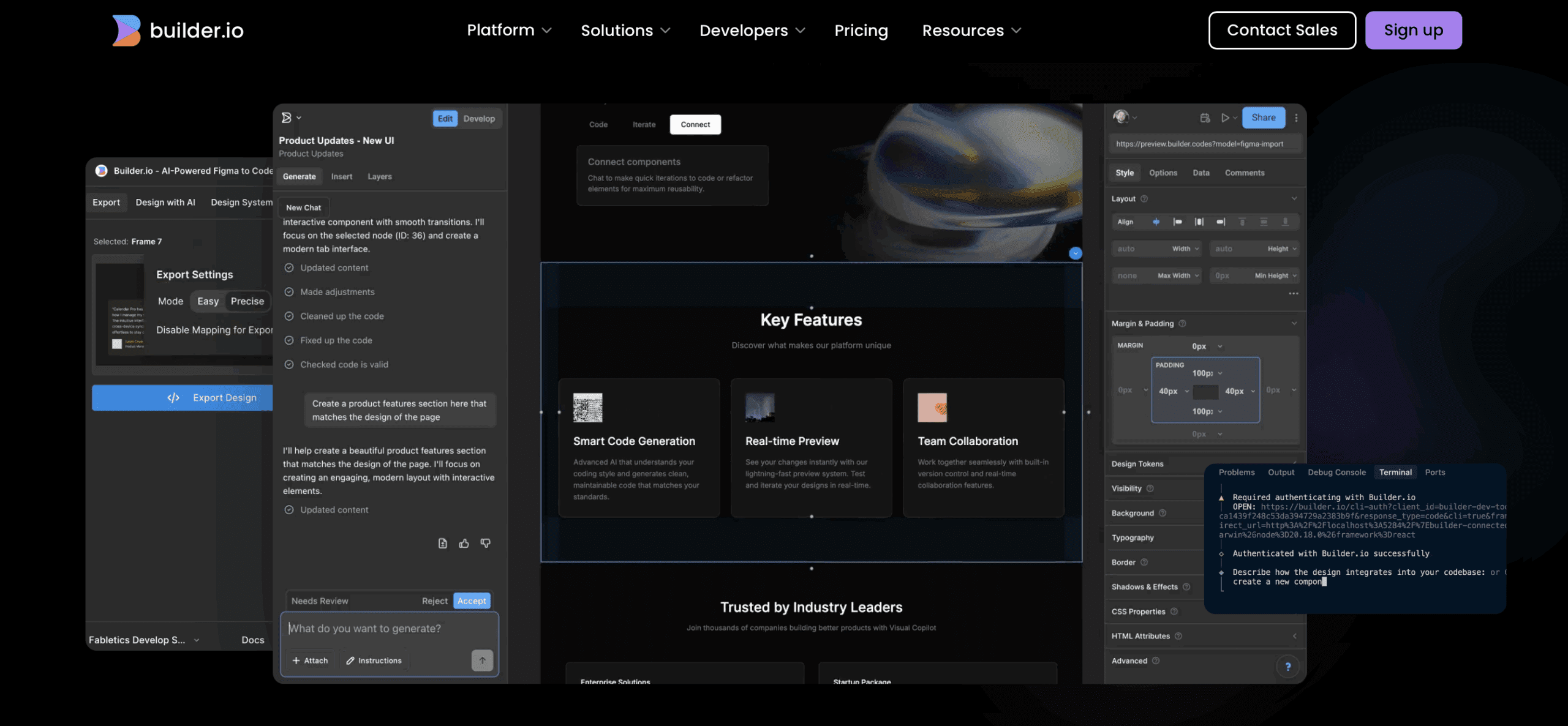Give thumbs up to the AI response
This screenshot has height=726, width=1568.
coord(464,544)
